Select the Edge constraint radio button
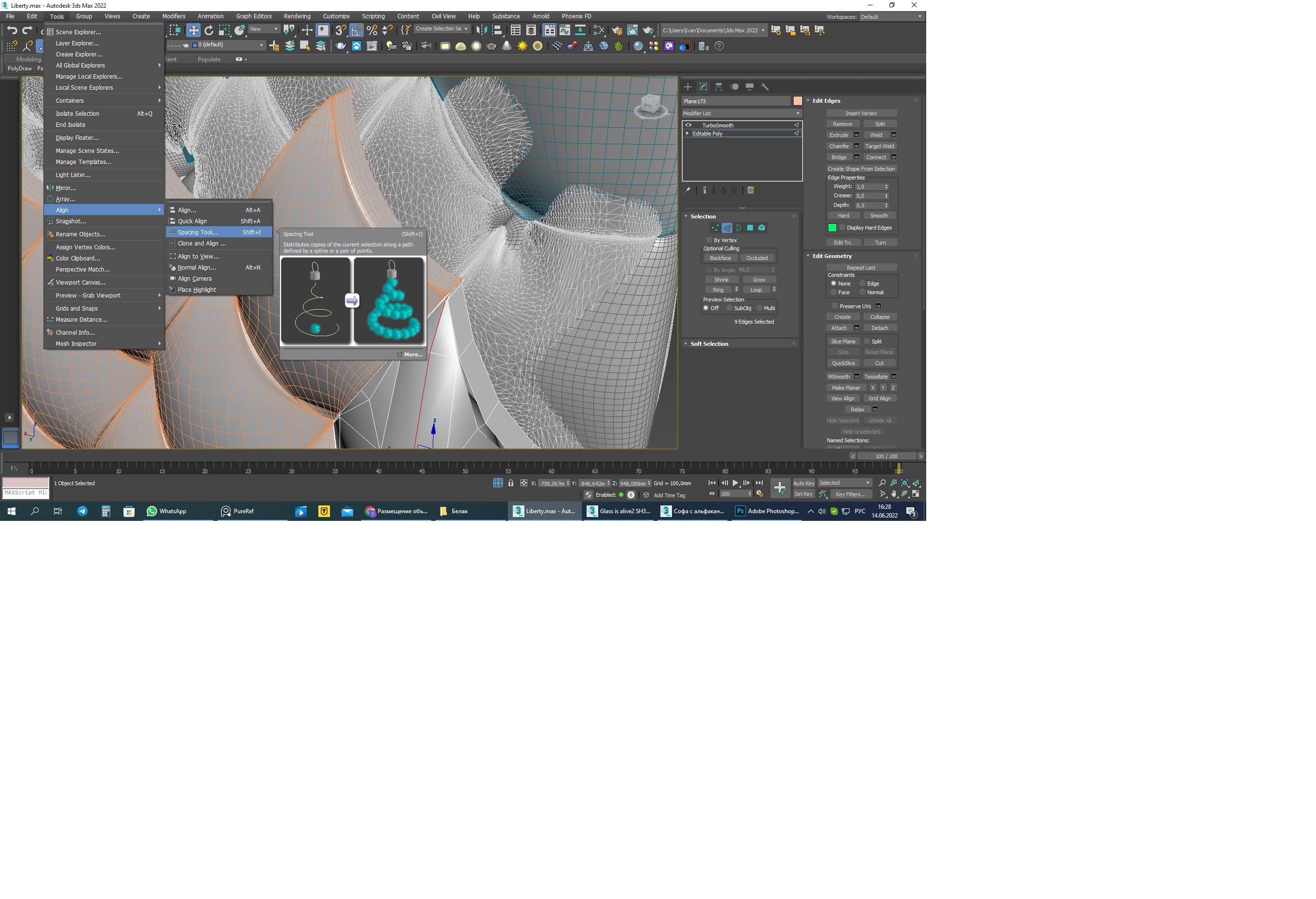The width and height of the screenshot is (1316, 899). pos(863,284)
